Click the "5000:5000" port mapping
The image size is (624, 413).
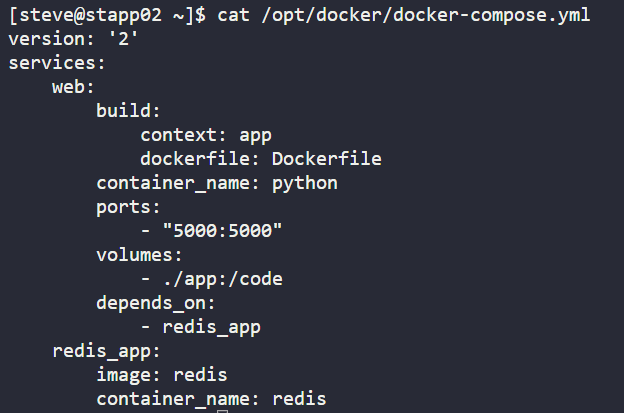click(x=222, y=230)
